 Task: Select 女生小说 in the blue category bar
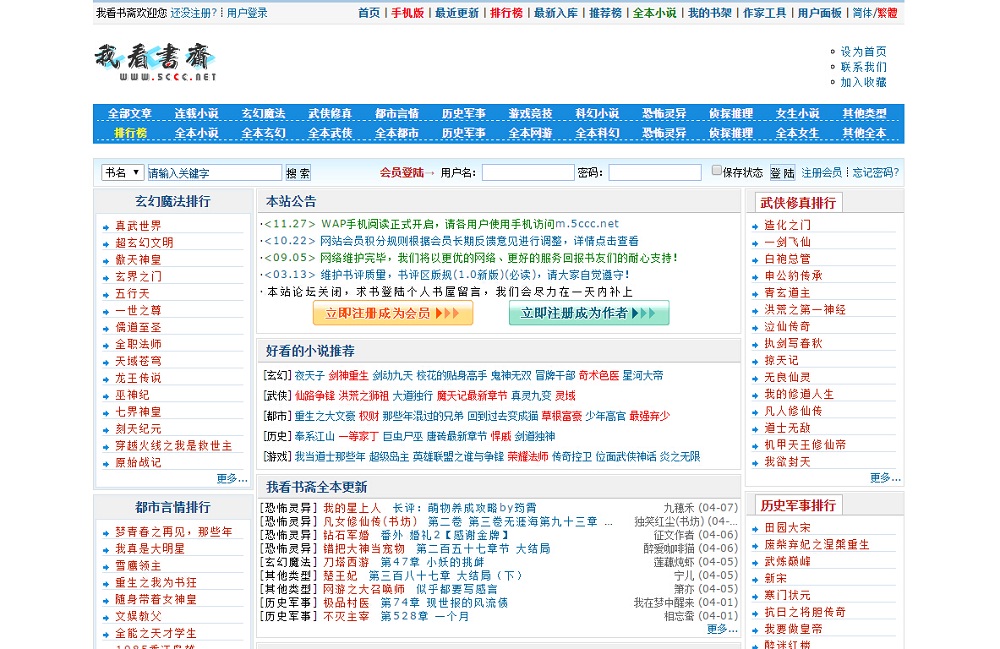pos(797,113)
